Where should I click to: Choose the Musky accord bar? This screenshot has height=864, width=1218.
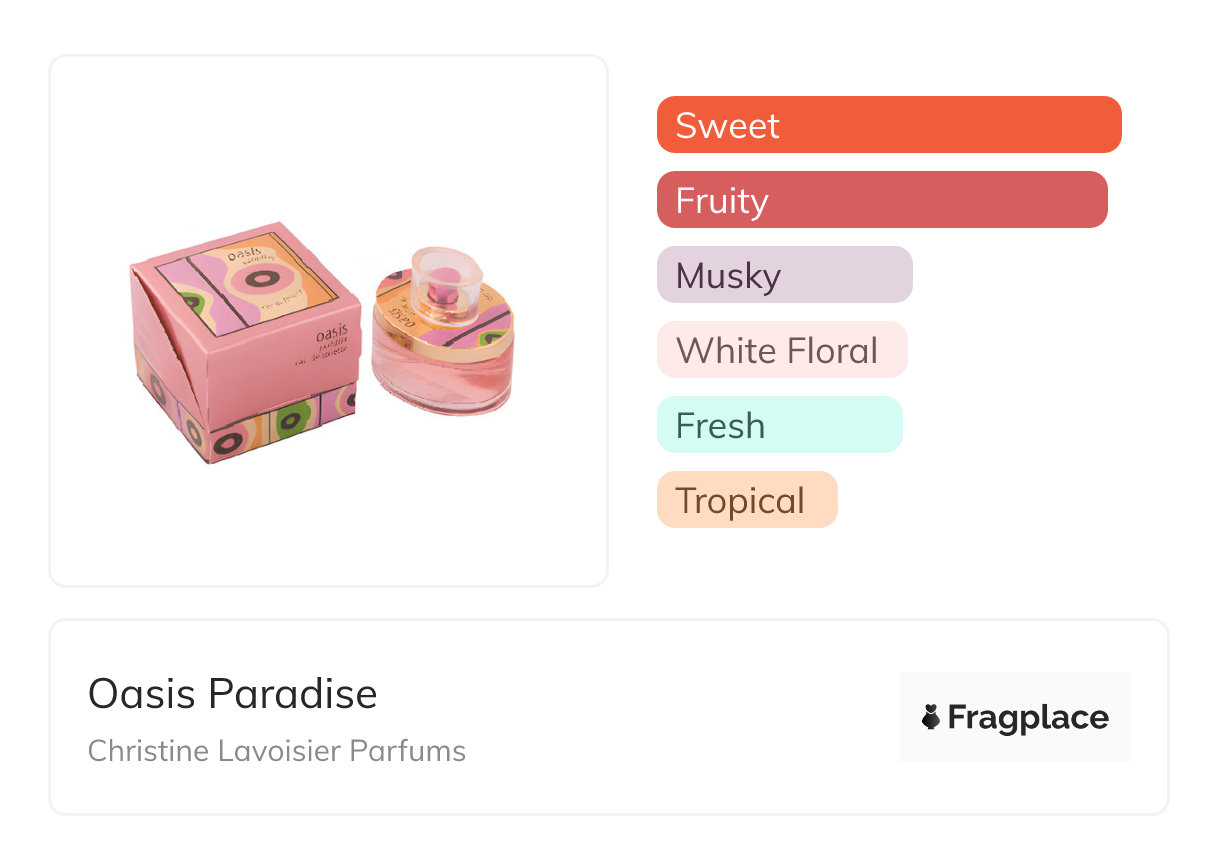pos(784,275)
